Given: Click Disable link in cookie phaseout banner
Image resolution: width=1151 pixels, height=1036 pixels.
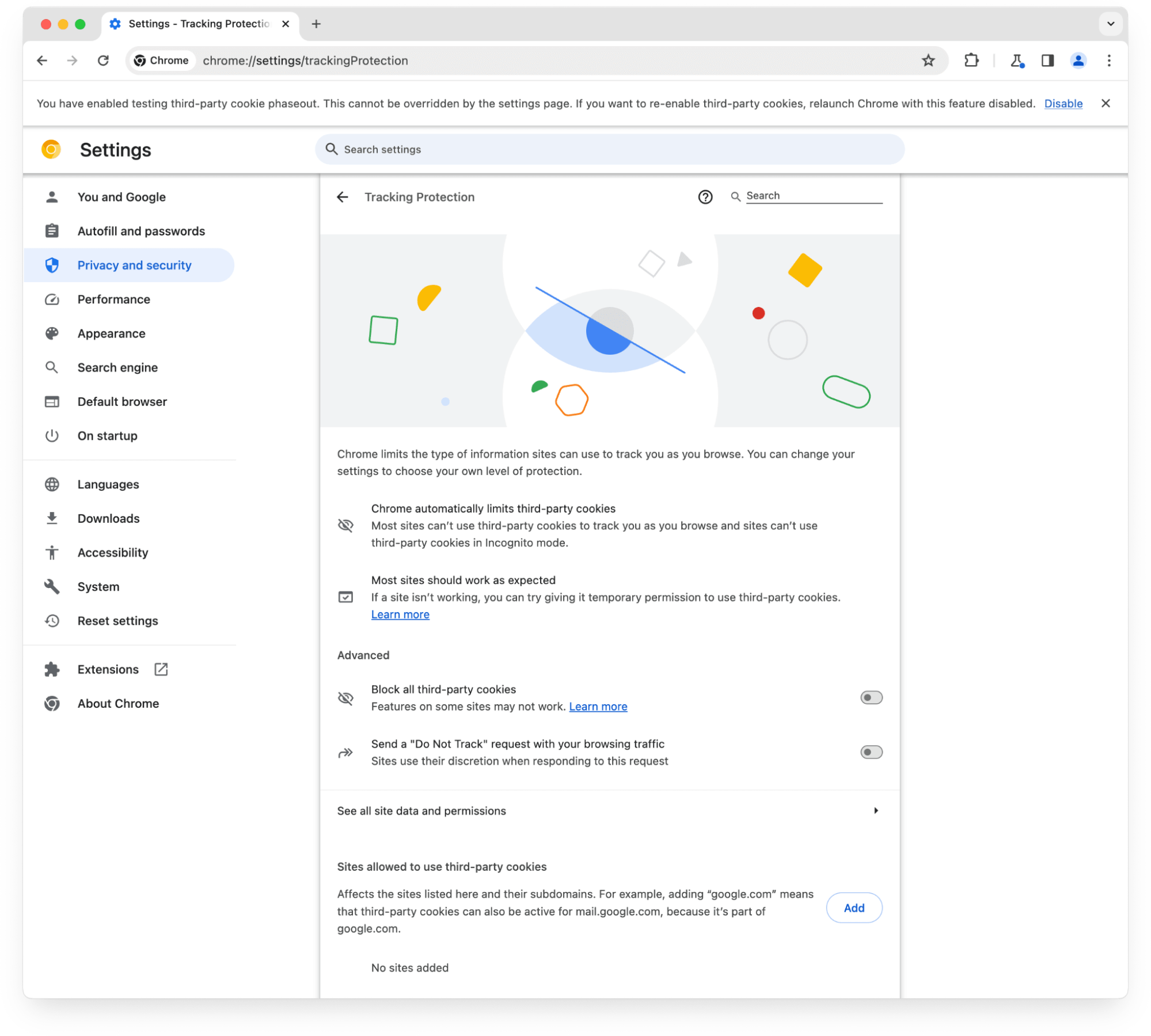Looking at the screenshot, I should click(x=1064, y=103).
